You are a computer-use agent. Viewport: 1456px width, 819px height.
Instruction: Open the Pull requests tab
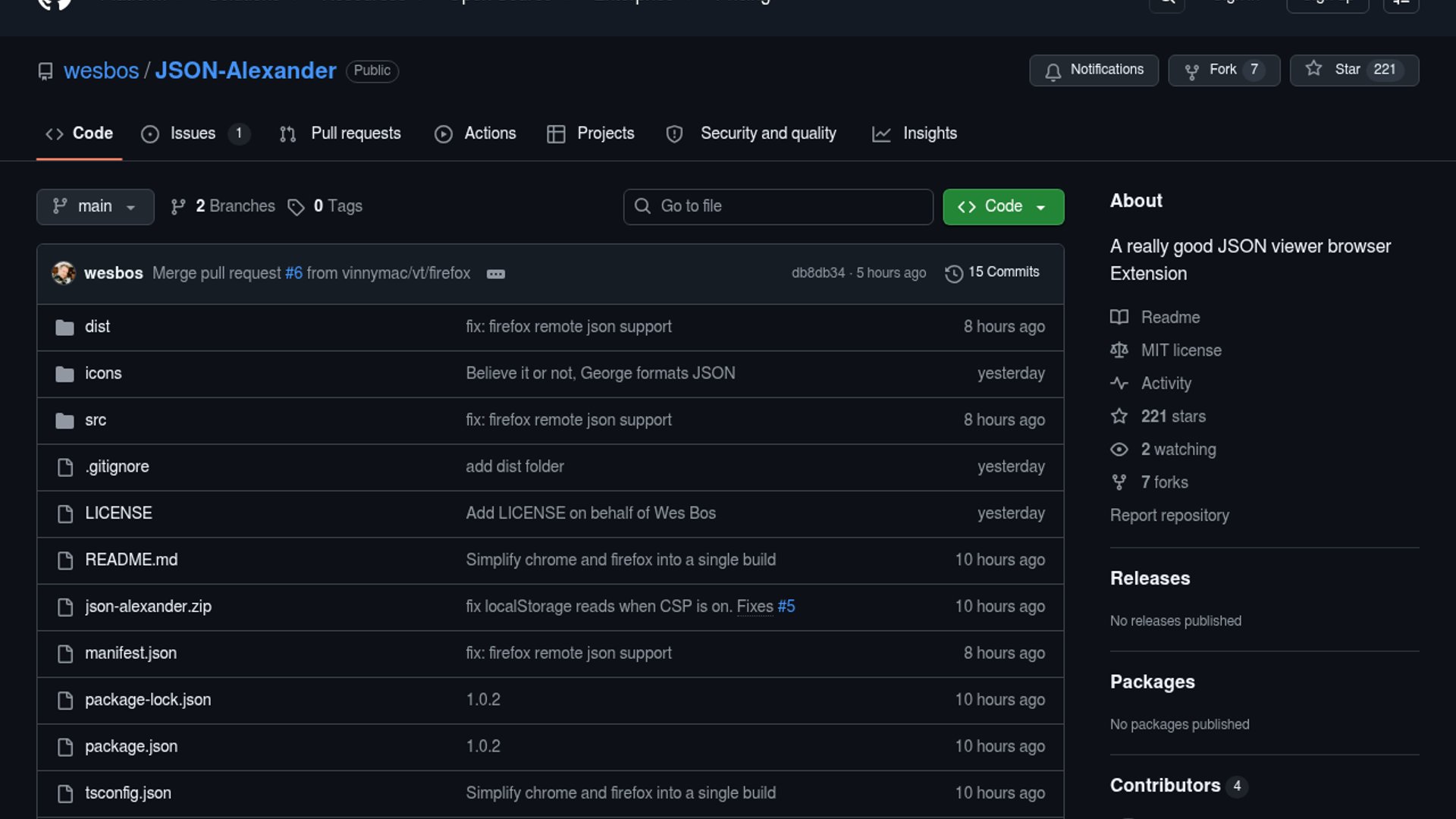355,133
